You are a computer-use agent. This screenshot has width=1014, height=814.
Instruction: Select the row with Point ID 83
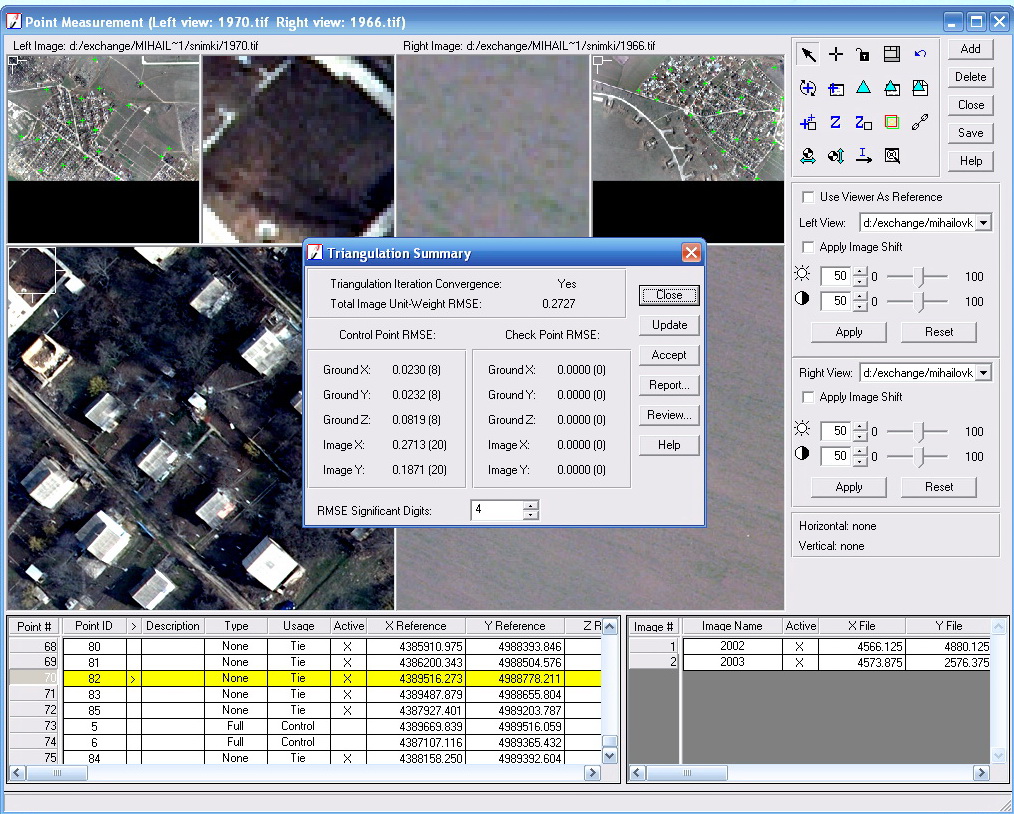tap(95, 694)
